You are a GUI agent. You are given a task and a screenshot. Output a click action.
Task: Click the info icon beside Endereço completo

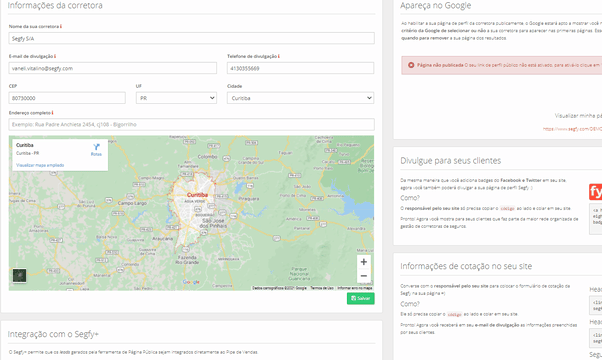coord(52,113)
